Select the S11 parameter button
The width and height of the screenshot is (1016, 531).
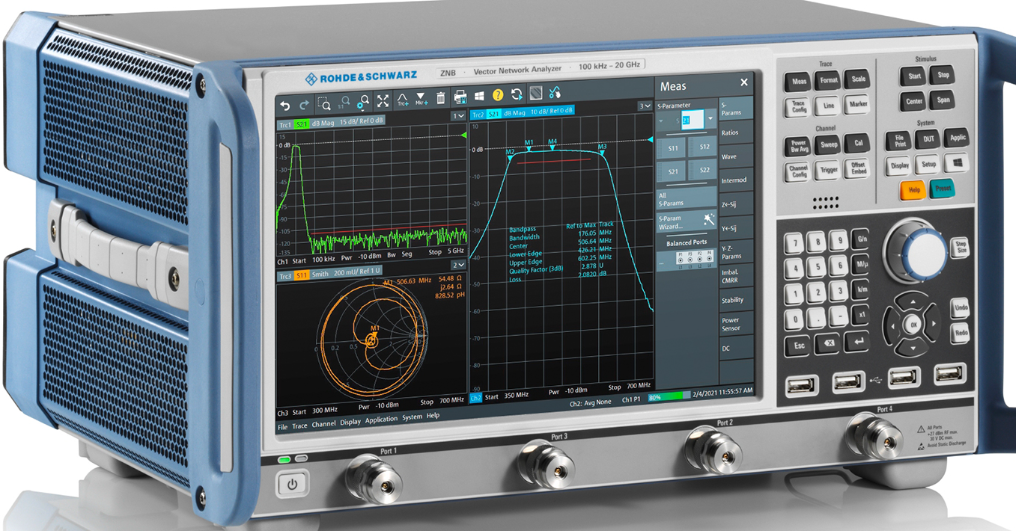pyautogui.click(x=672, y=148)
